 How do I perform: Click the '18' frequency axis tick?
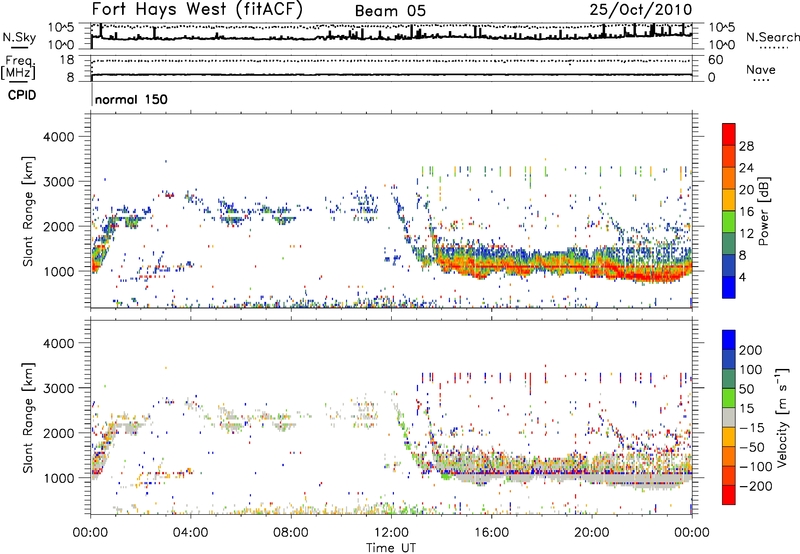point(66,60)
